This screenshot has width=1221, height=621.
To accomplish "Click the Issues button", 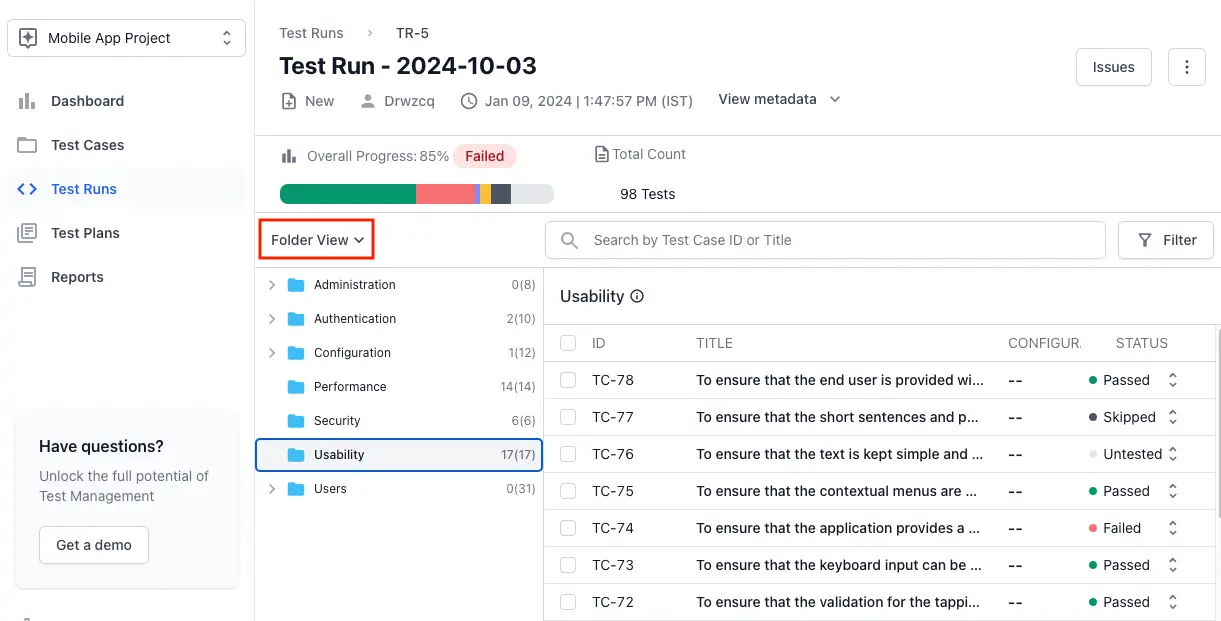I will click(x=1113, y=67).
